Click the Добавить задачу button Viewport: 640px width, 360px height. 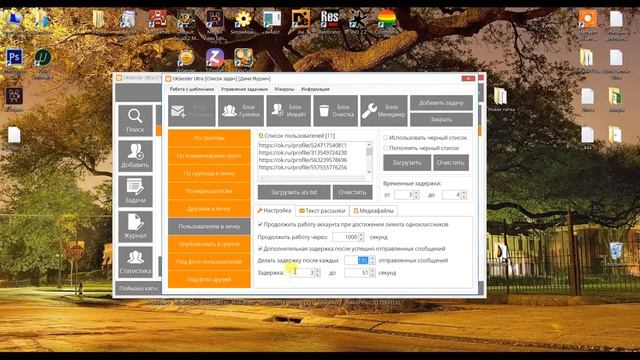point(441,103)
